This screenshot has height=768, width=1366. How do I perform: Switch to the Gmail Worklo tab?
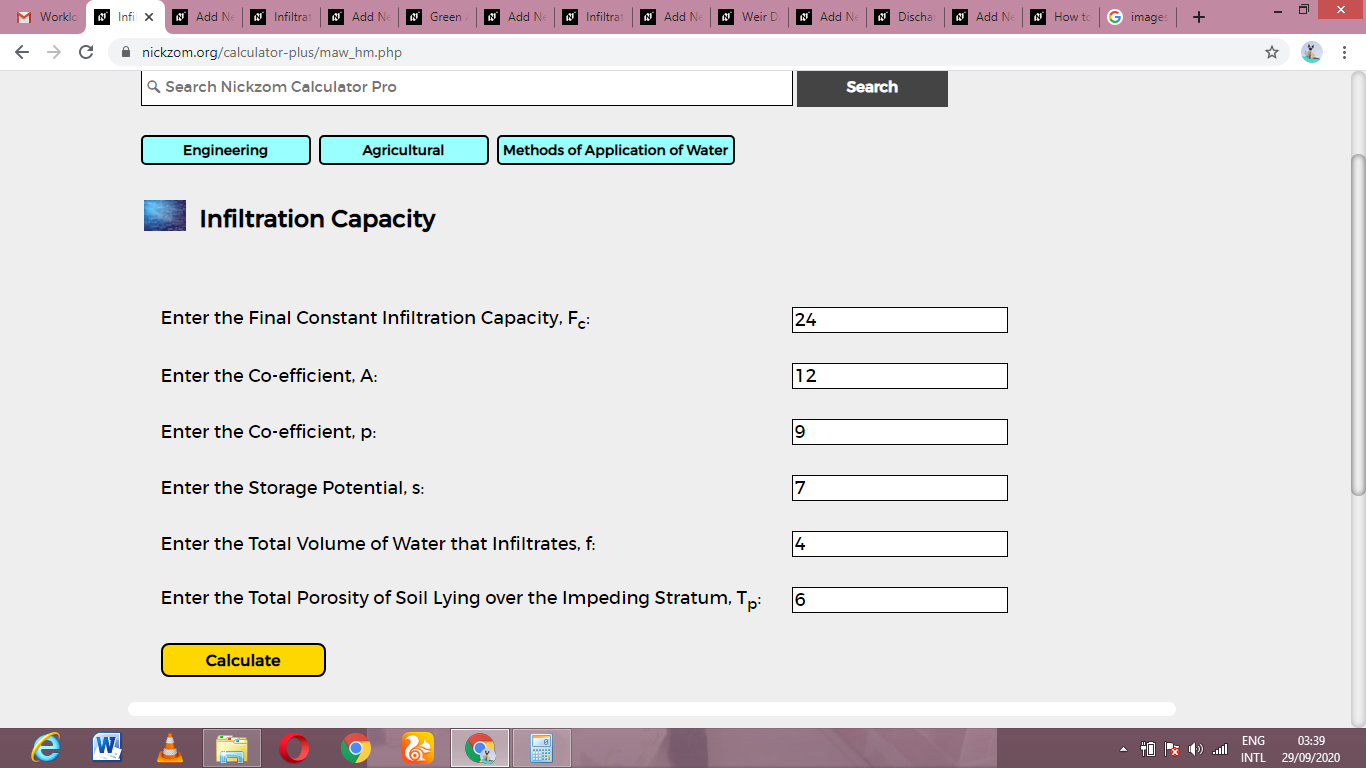pyautogui.click(x=46, y=17)
